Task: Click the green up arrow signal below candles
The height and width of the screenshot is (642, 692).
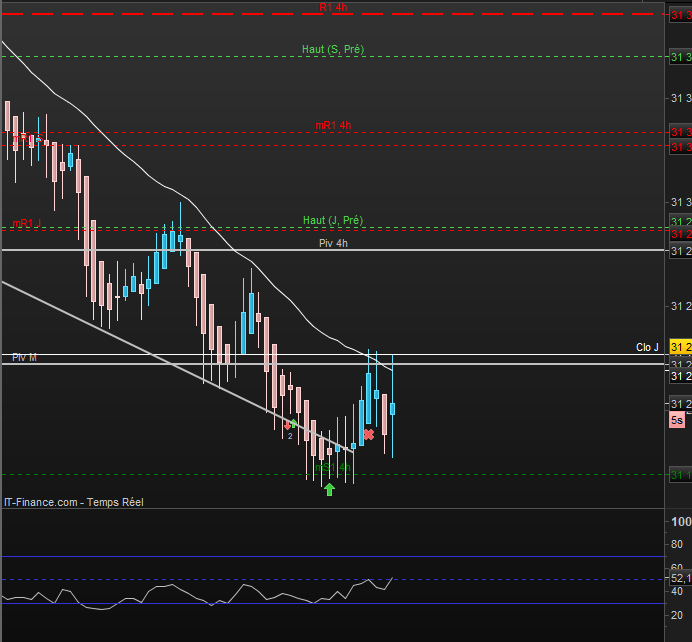Action: [x=329, y=489]
